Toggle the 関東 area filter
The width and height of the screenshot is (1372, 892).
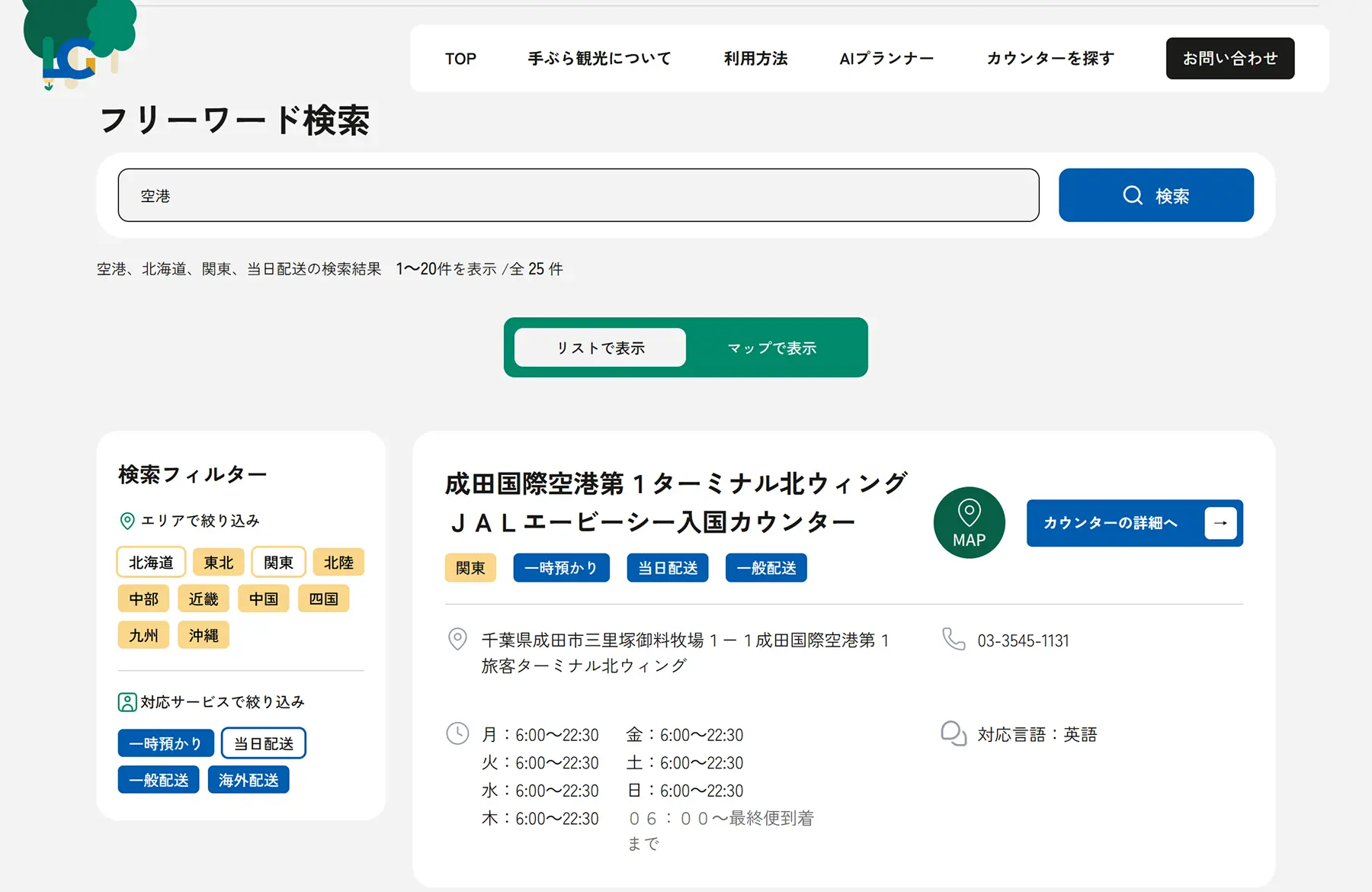click(x=278, y=563)
